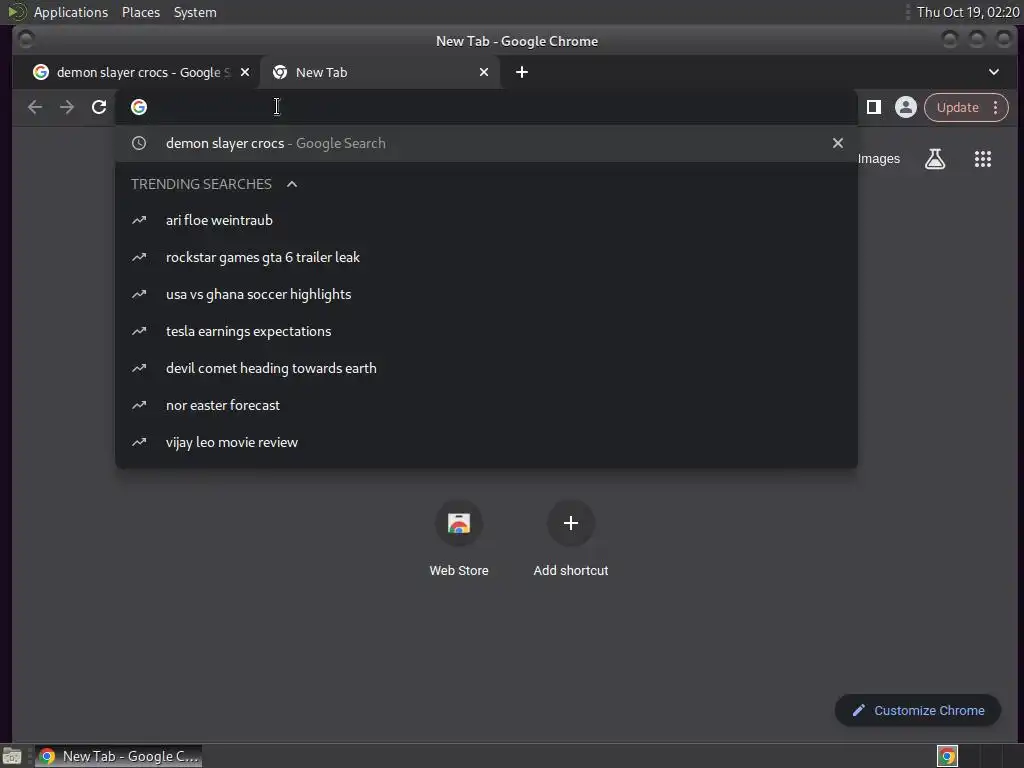Select vijay leo movie review suggestion
Viewport: 1024px width, 768px height.
pos(486,442)
